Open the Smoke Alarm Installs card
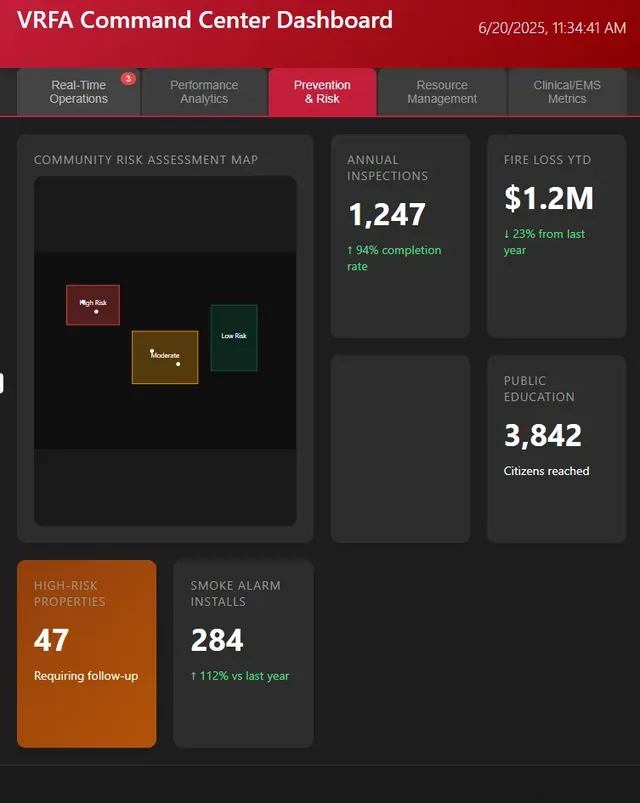This screenshot has height=803, width=640. [243, 653]
